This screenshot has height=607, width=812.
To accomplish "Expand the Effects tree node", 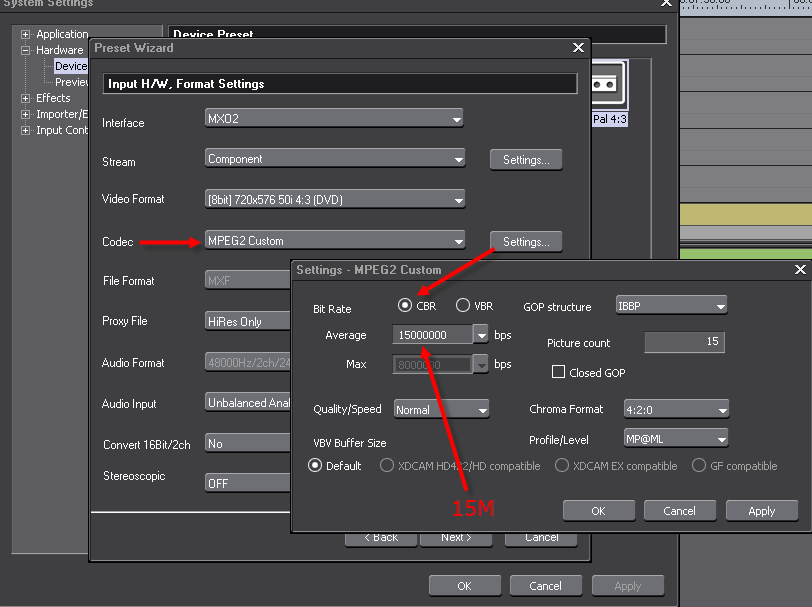I will 25,98.
